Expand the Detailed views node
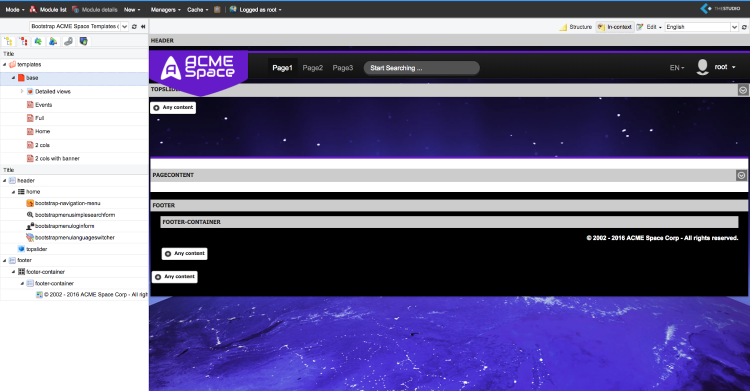750x391 pixels. click(22, 91)
